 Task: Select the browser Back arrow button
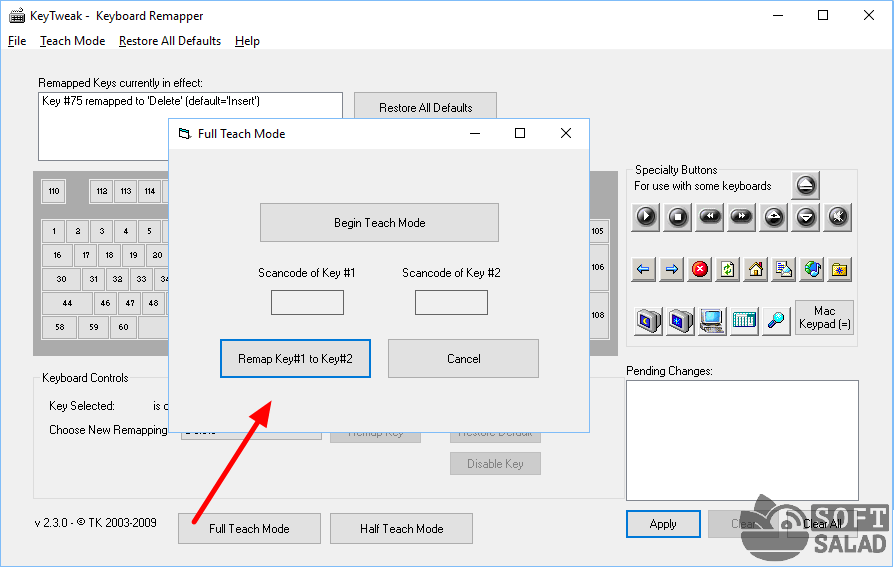coord(644,269)
